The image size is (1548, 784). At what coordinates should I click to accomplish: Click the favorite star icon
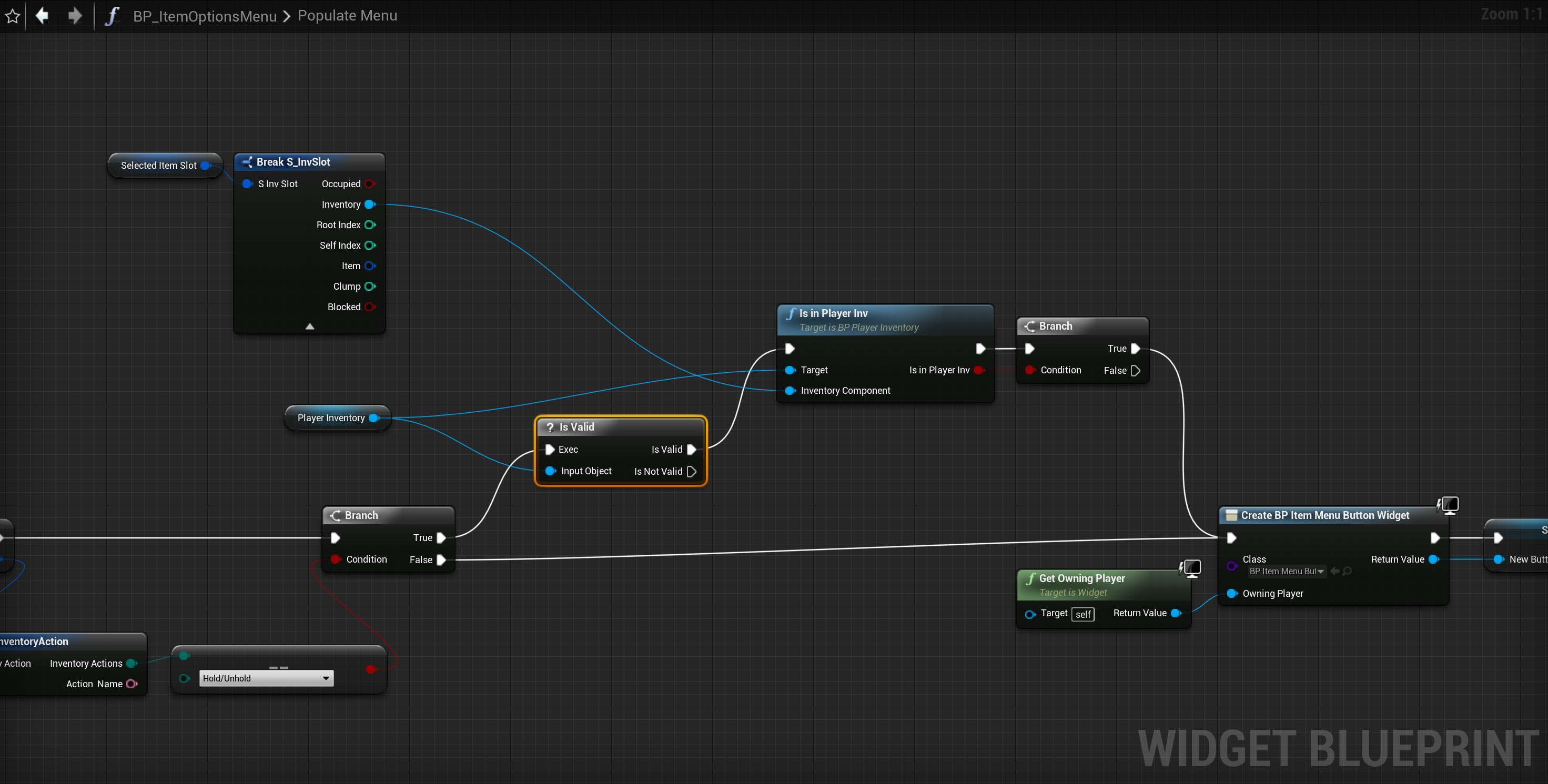[13, 16]
